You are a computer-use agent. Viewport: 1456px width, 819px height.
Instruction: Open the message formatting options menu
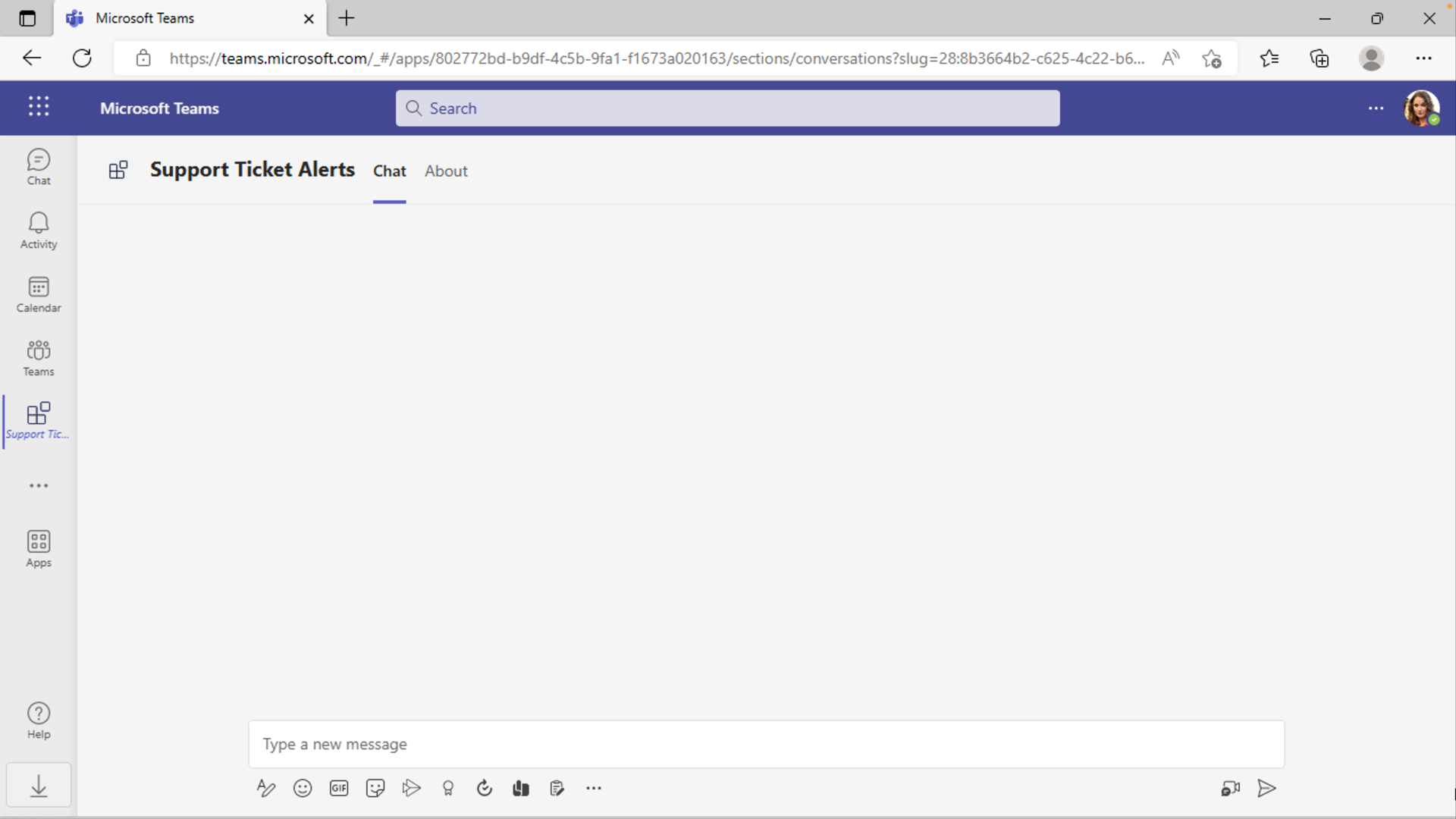coord(265,788)
